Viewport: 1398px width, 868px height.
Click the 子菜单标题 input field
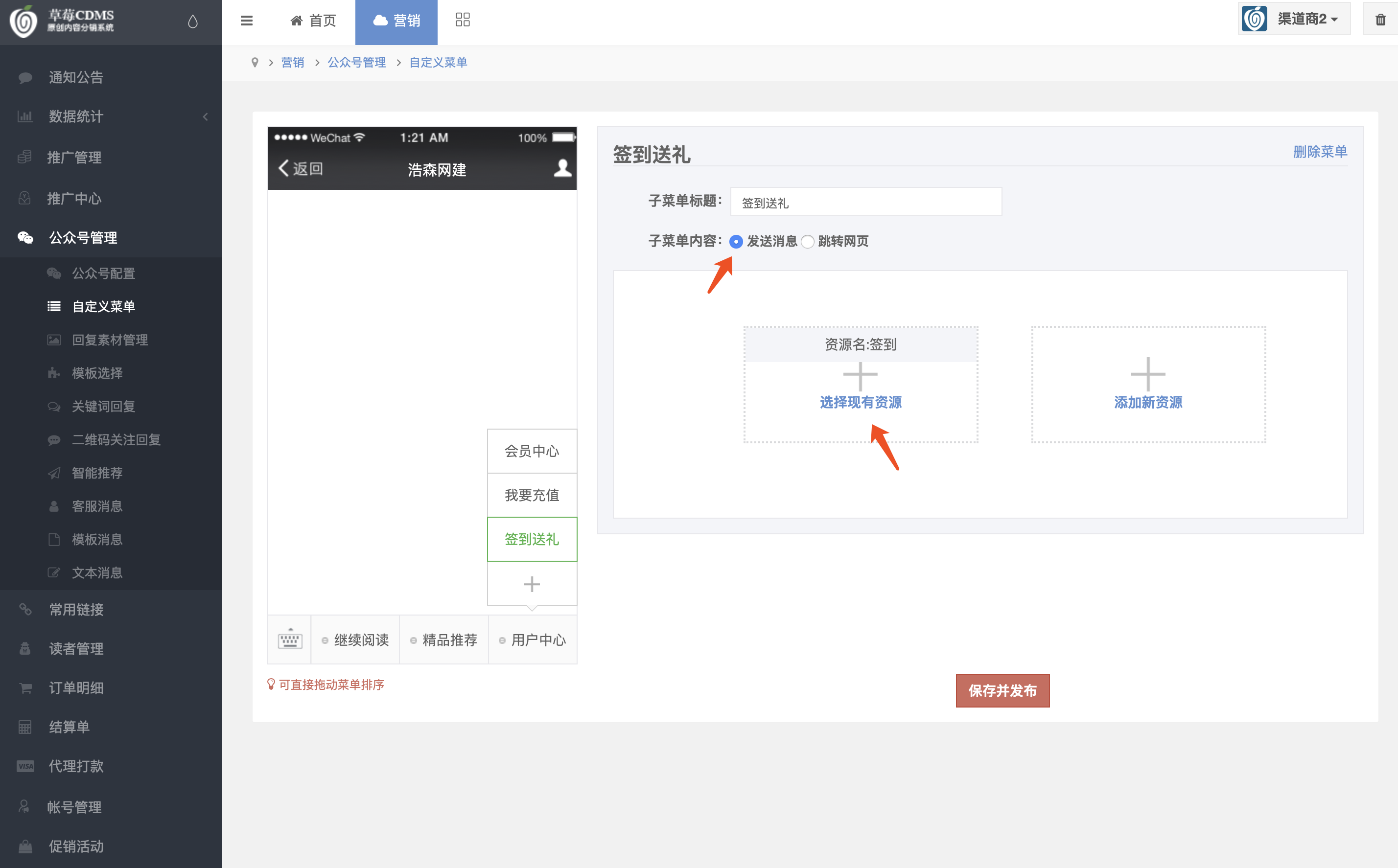(x=866, y=202)
